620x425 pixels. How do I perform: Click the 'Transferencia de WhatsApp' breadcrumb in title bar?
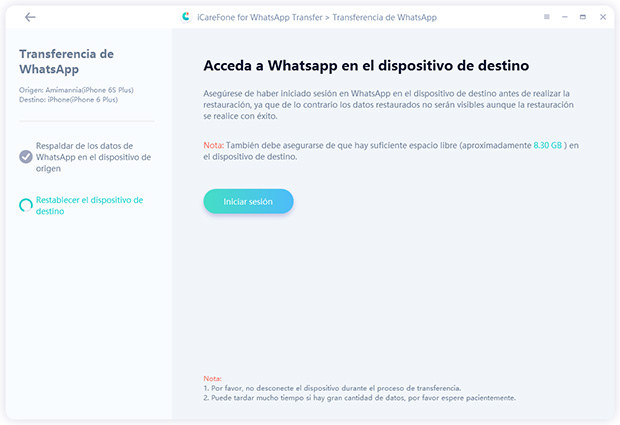384,17
